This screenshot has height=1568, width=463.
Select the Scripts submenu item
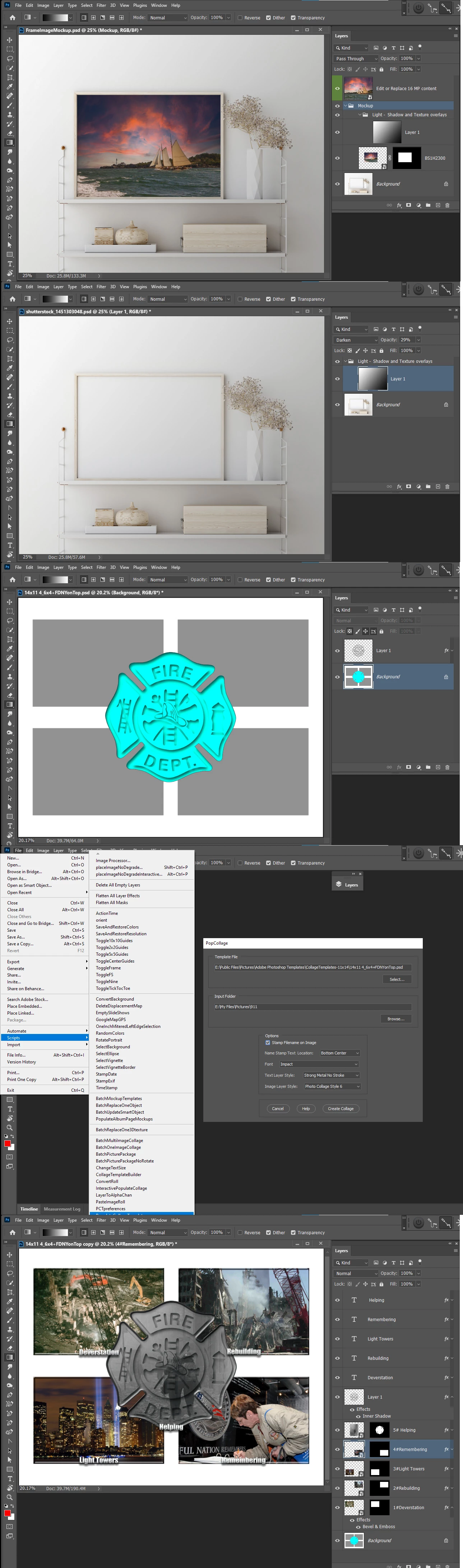45,1038
